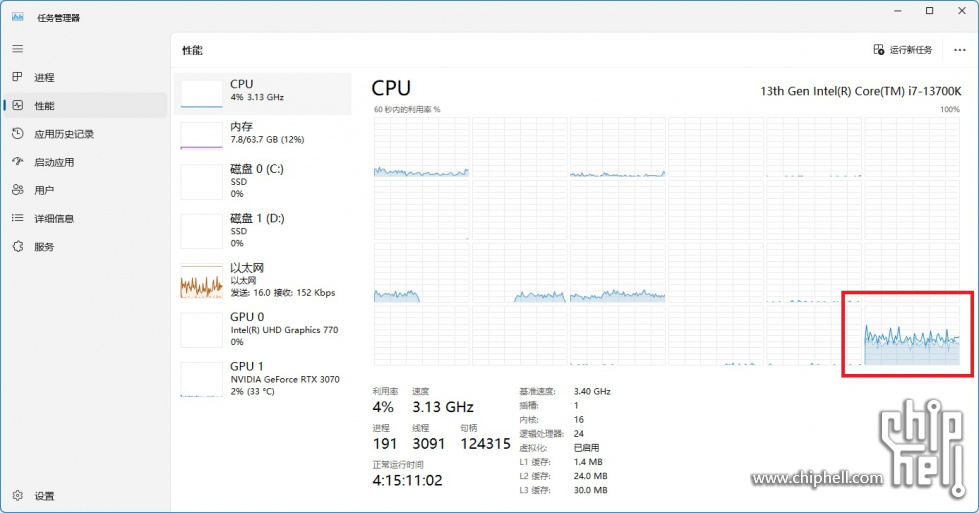
Task: Click the highlighted busy logical processor graph
Action: point(912,335)
